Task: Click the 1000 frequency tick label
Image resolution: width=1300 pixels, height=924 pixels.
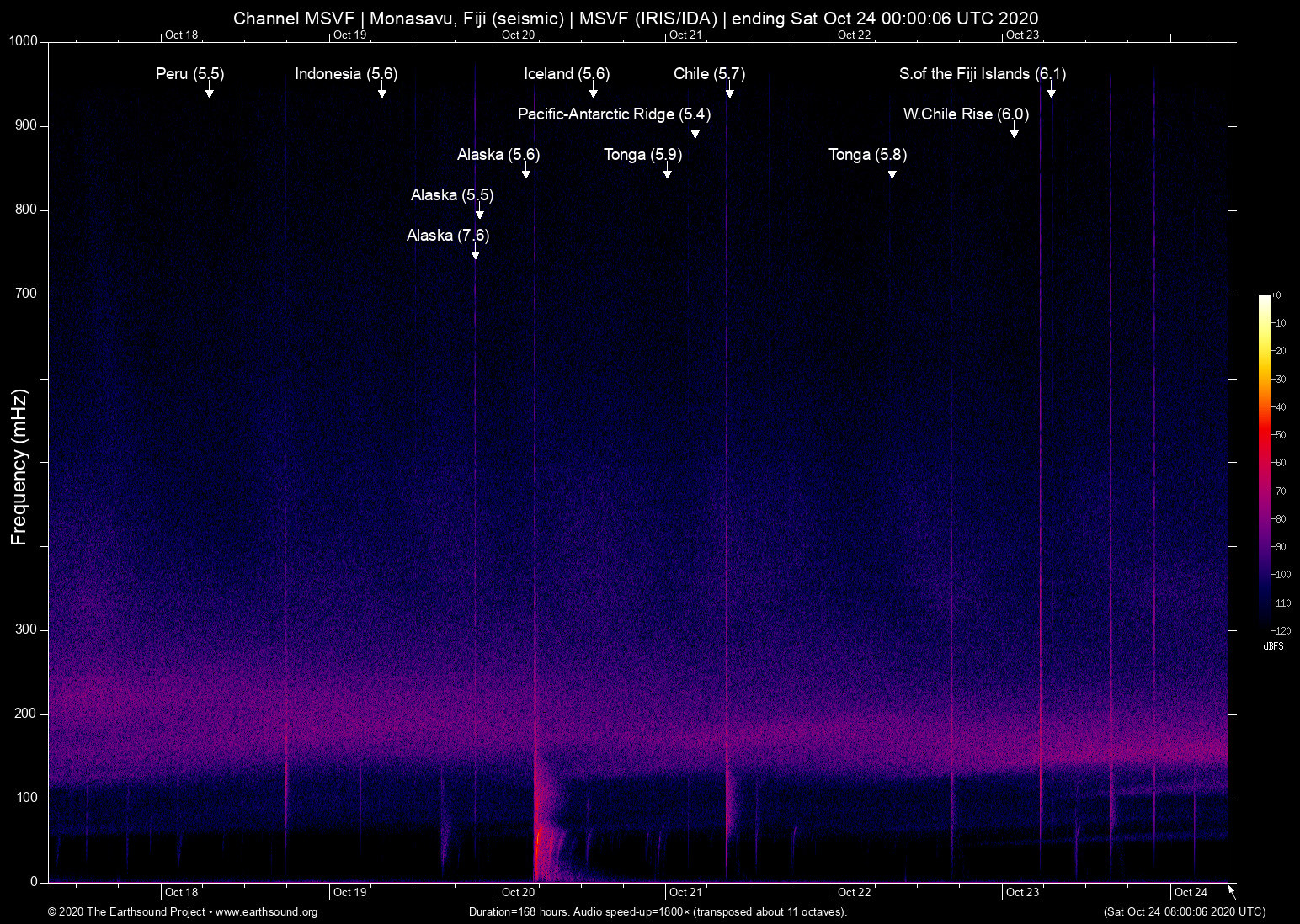Action: coord(24,41)
